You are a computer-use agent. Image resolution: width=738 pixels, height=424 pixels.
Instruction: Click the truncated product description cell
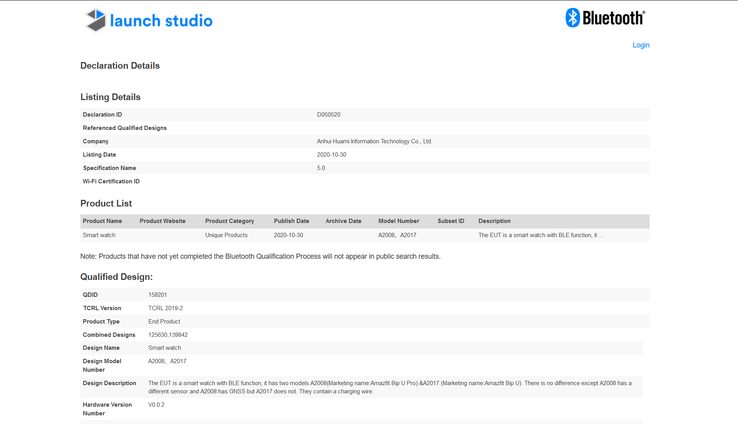point(540,235)
